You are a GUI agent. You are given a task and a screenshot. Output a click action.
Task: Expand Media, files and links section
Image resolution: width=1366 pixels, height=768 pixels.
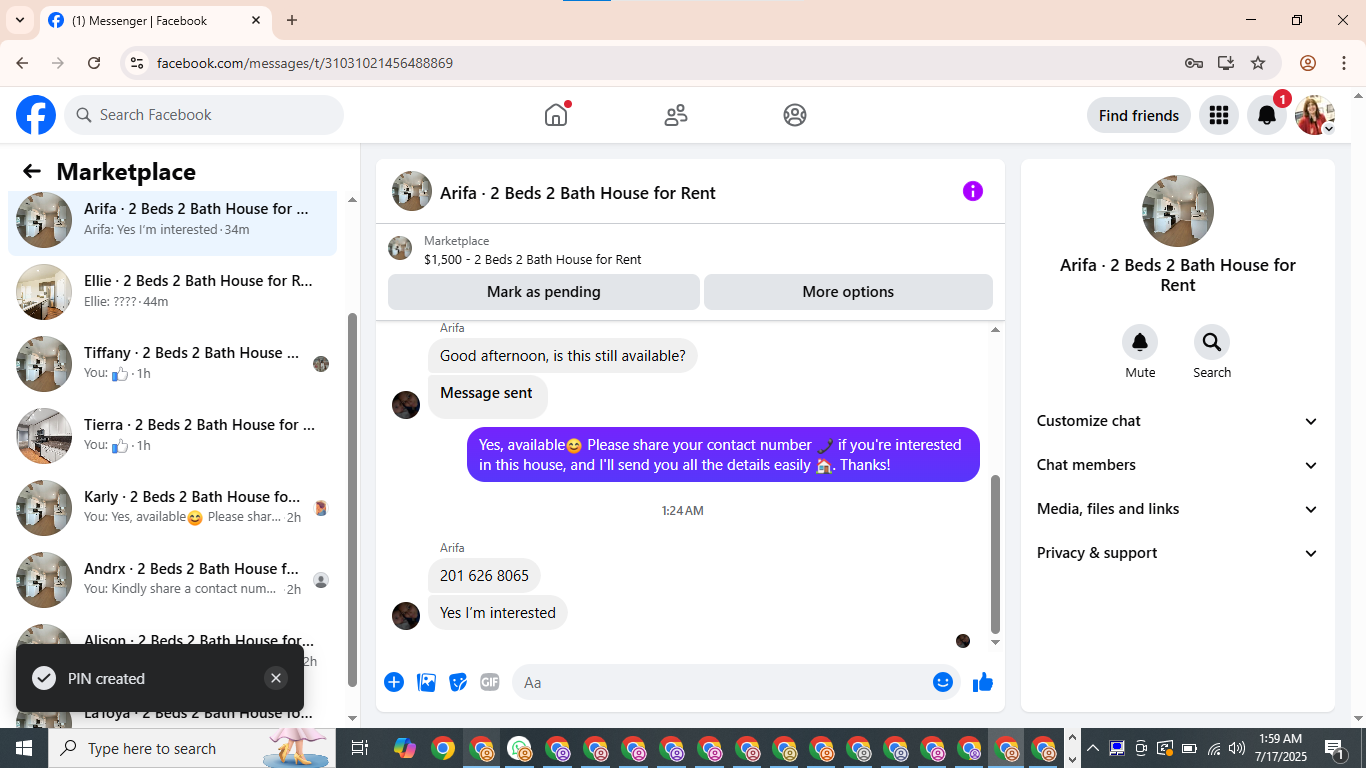tap(1178, 509)
